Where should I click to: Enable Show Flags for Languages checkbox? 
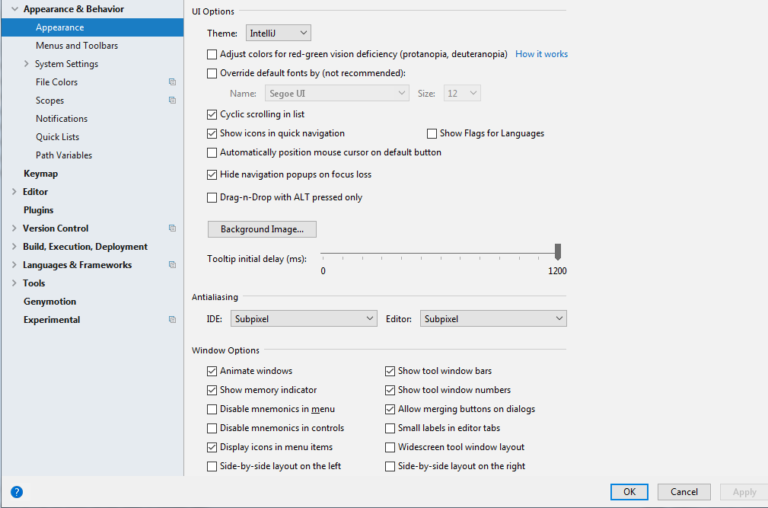pos(432,133)
